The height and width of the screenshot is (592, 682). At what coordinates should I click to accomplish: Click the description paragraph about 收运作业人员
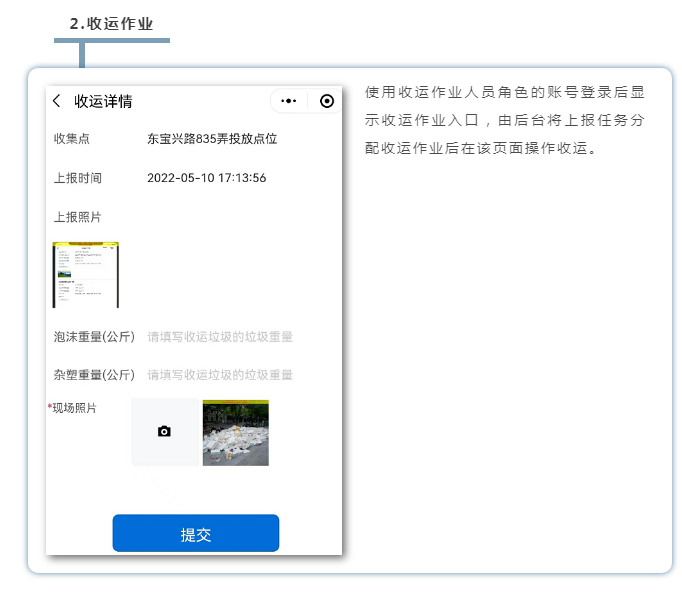coord(504,120)
